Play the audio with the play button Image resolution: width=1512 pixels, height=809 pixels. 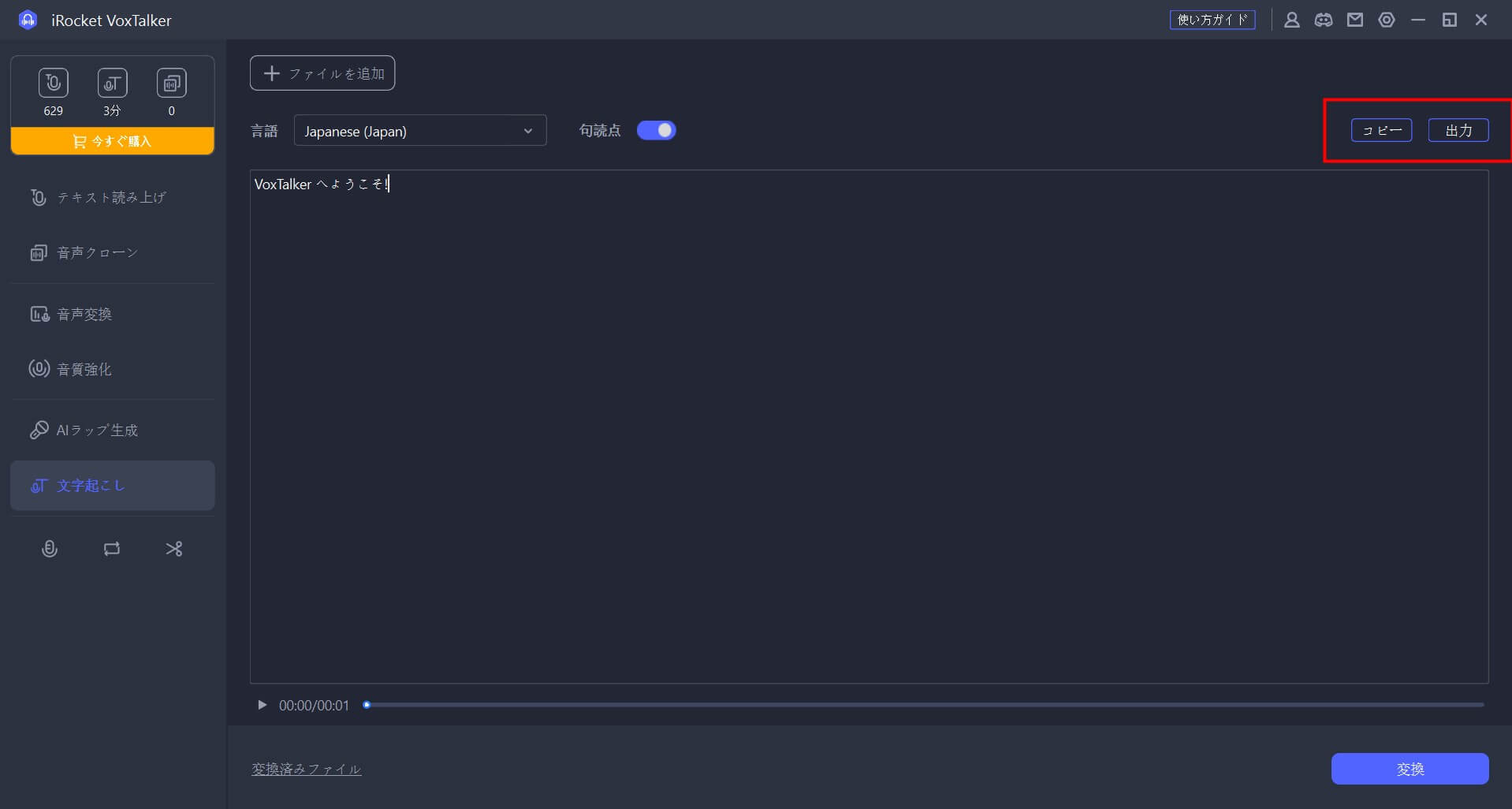(263, 705)
